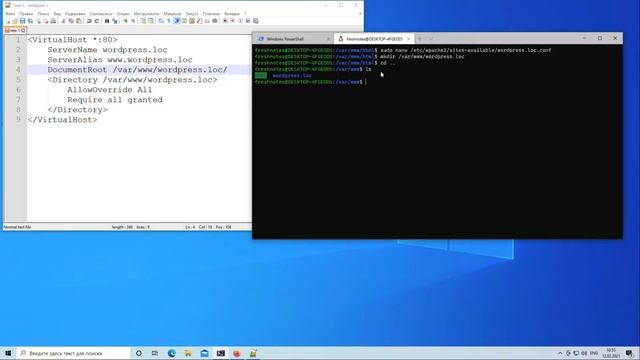Screen dimensions: 640x360
Task: Launch Microsoft Edge from the taskbar
Action: click(171, 353)
